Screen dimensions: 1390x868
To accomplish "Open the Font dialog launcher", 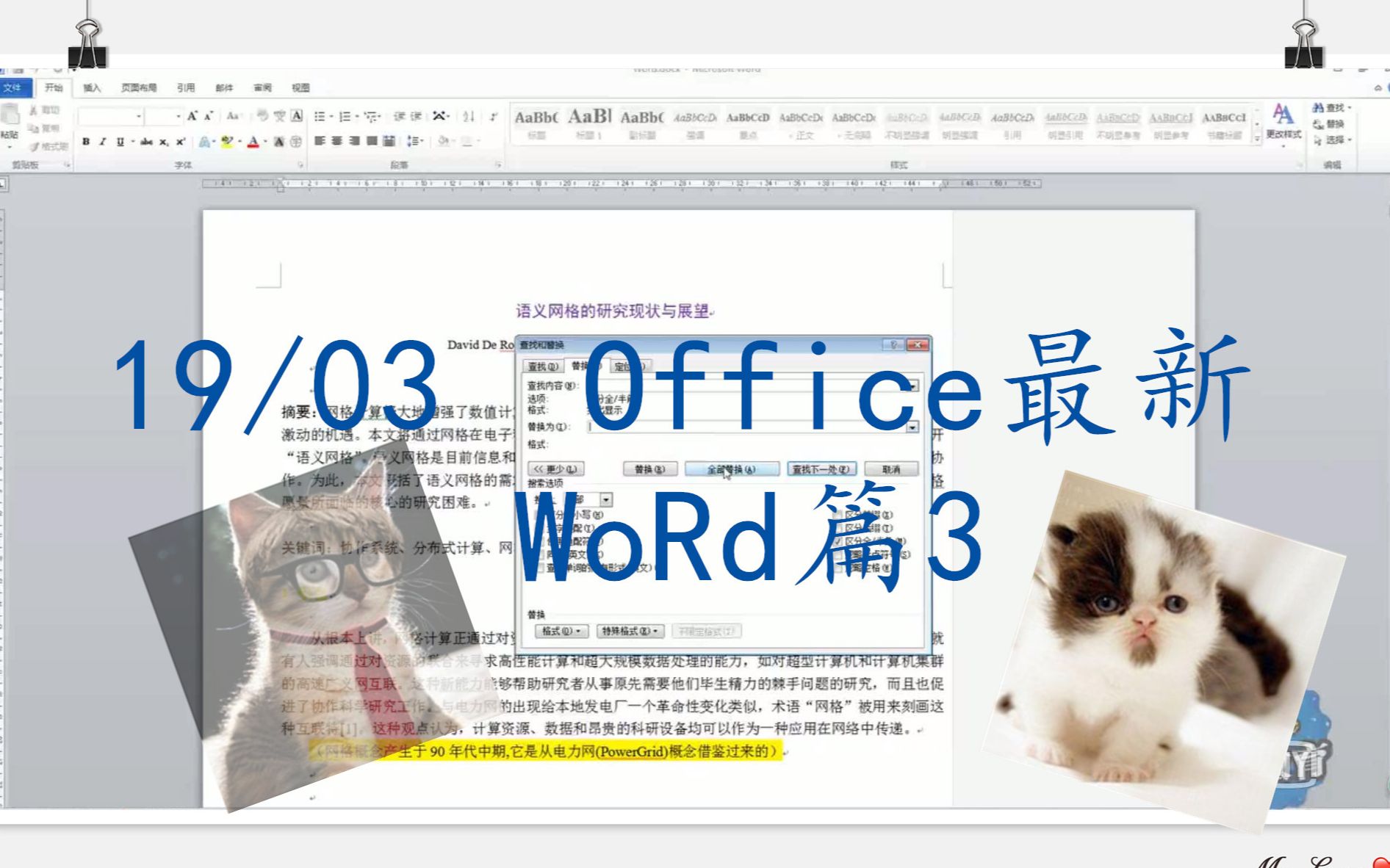I will pyautogui.click(x=300, y=165).
